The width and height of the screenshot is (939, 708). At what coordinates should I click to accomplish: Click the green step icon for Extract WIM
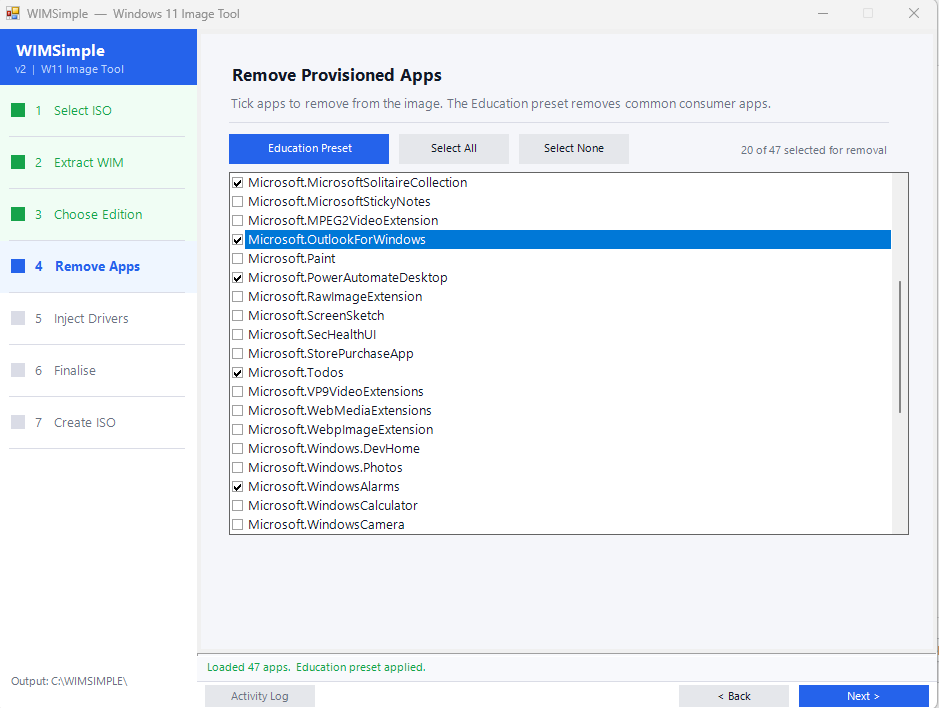click(18, 163)
